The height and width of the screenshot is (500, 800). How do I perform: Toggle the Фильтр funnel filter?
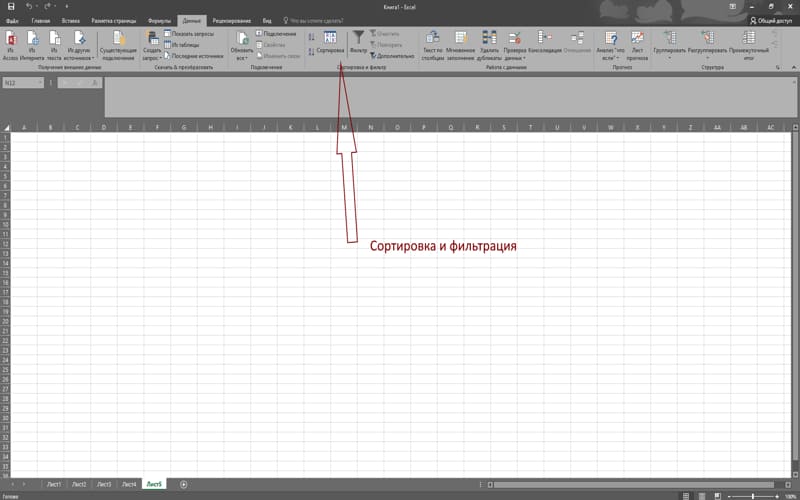click(x=359, y=43)
